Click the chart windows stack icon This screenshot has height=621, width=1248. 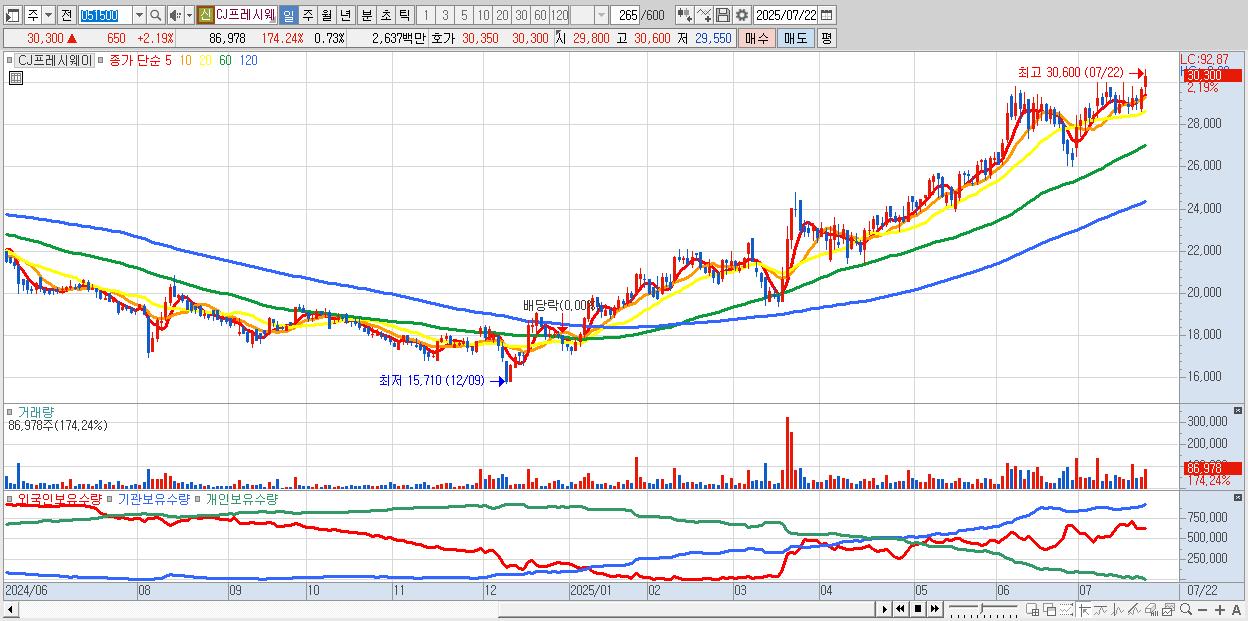(1168, 610)
